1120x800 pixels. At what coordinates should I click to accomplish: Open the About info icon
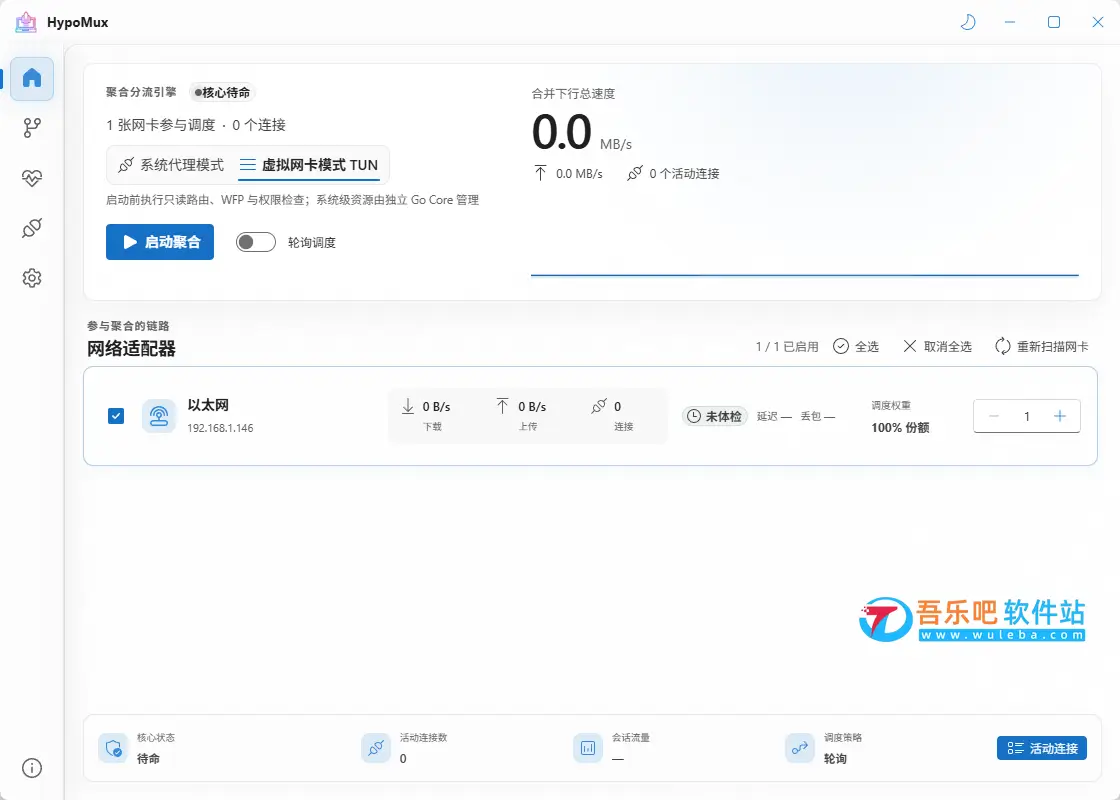(x=32, y=768)
